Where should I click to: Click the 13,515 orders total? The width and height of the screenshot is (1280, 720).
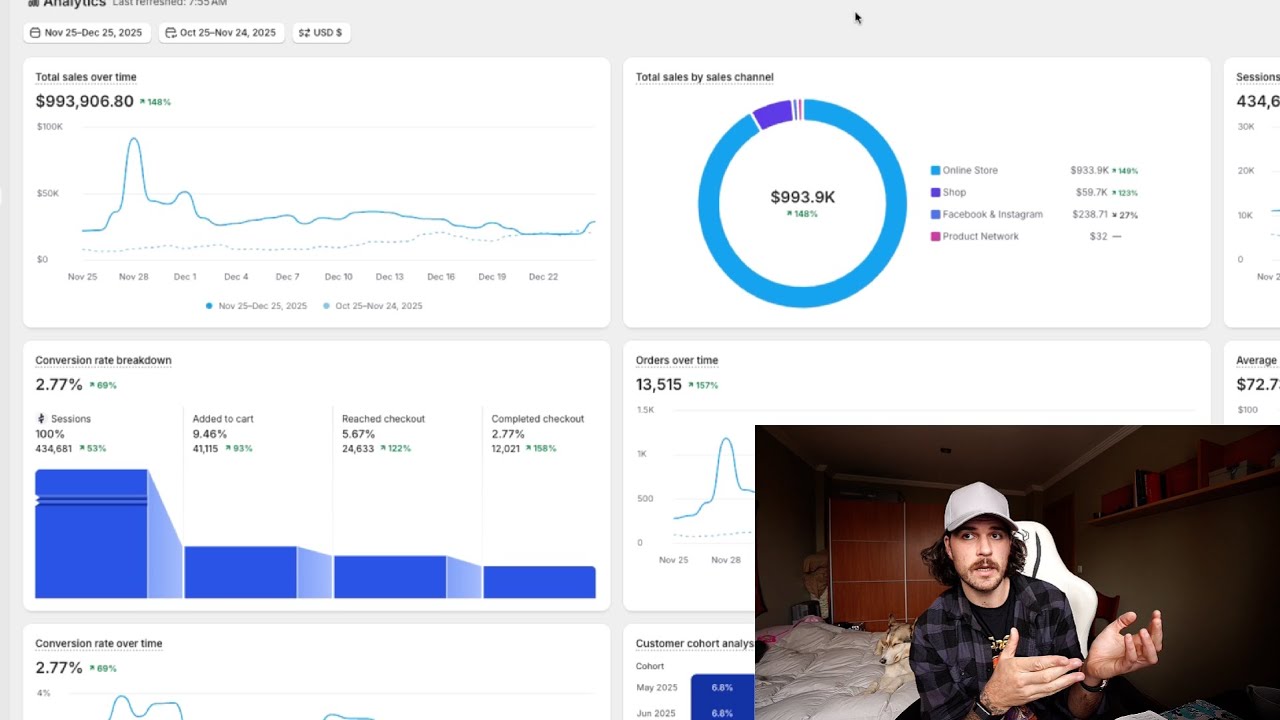pos(659,385)
